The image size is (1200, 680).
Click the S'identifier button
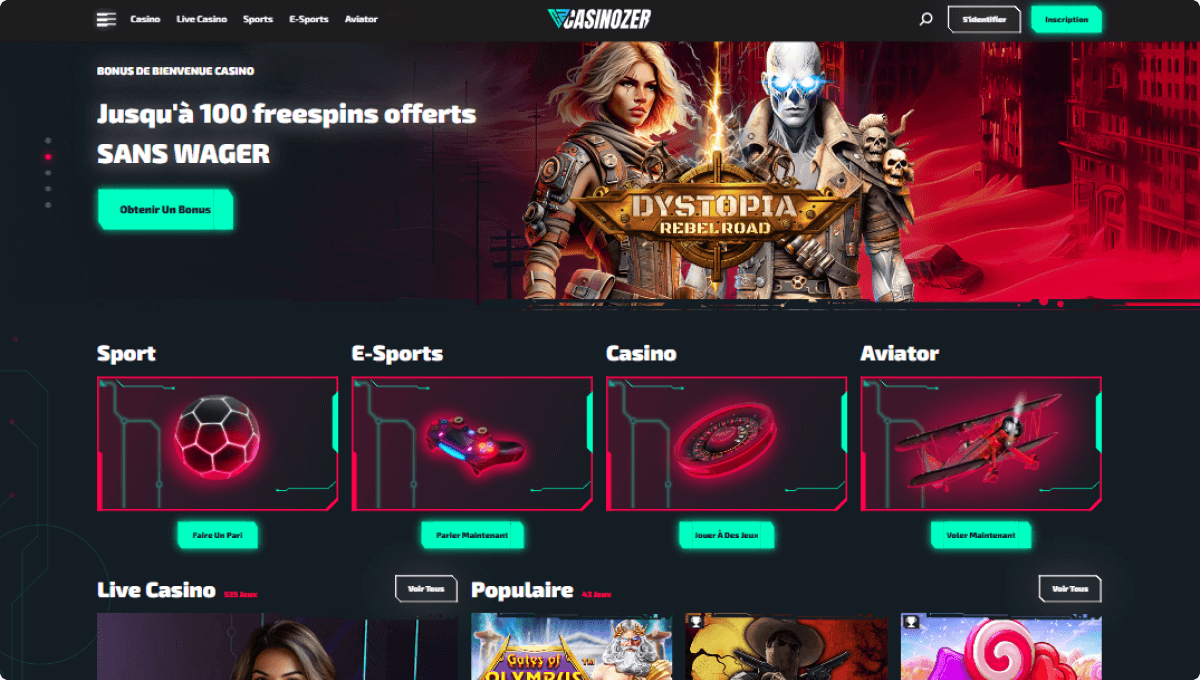(x=984, y=19)
